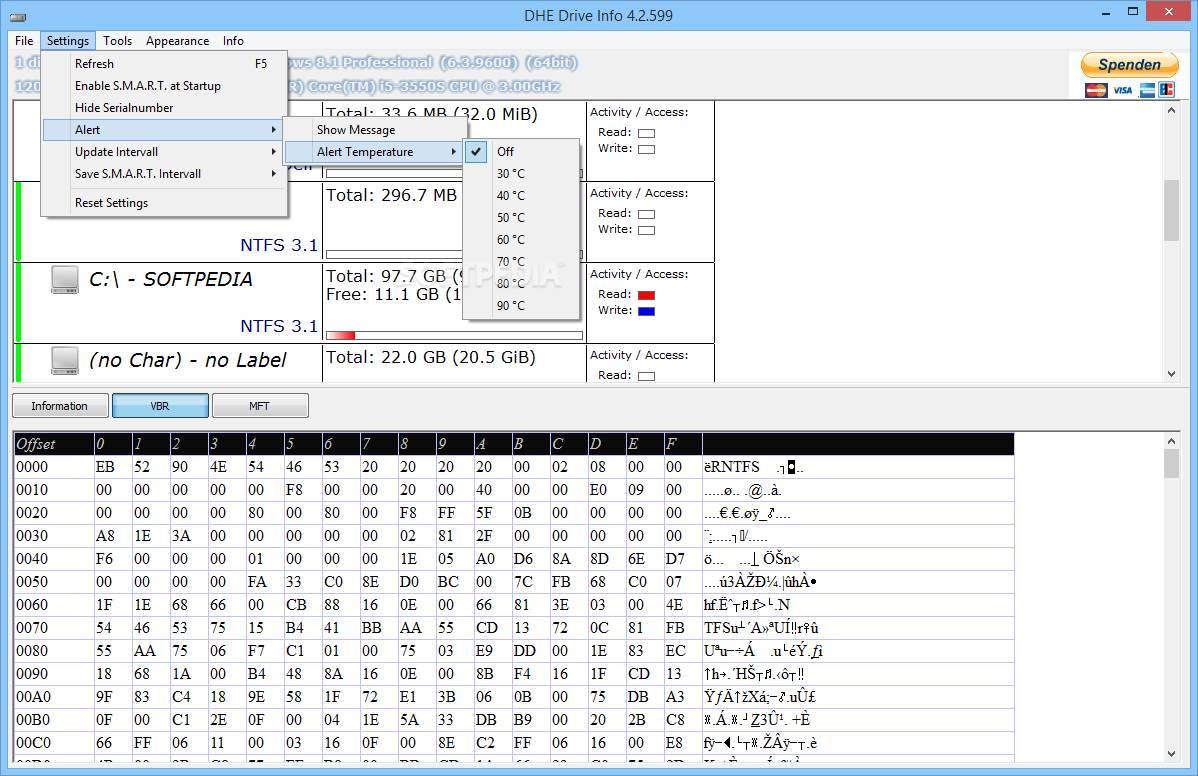
Task: Choose Hide Serialnumber option
Action: pyautogui.click(x=164, y=108)
